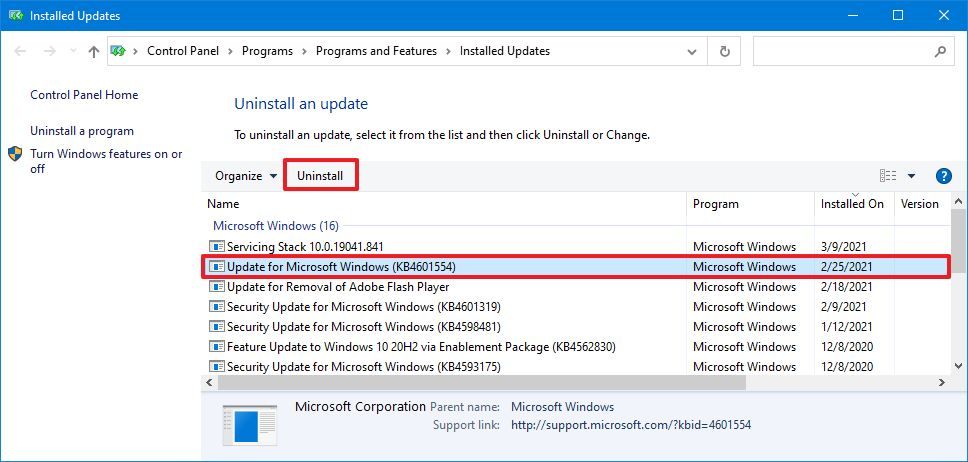Select Security Update KB4593175 row
The height and width of the screenshot is (462, 968).
coord(577,366)
